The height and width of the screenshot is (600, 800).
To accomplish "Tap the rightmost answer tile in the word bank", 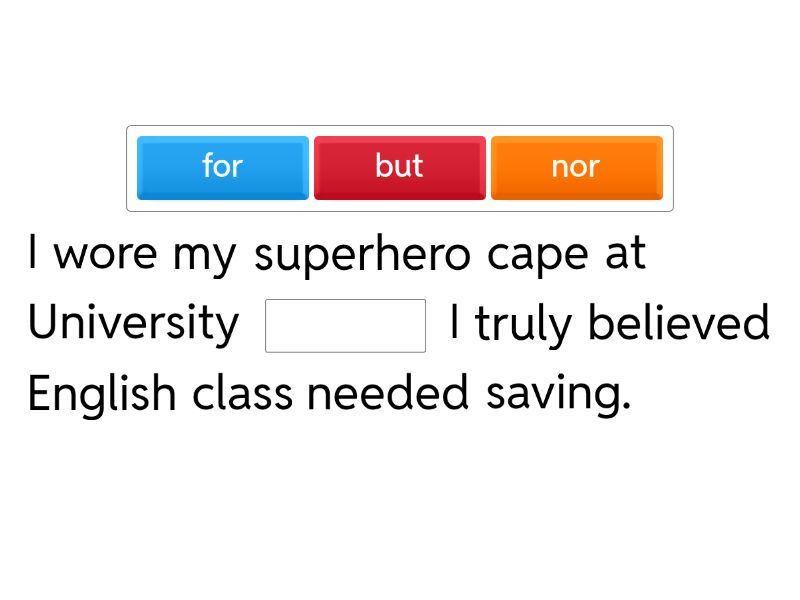I will [576, 167].
